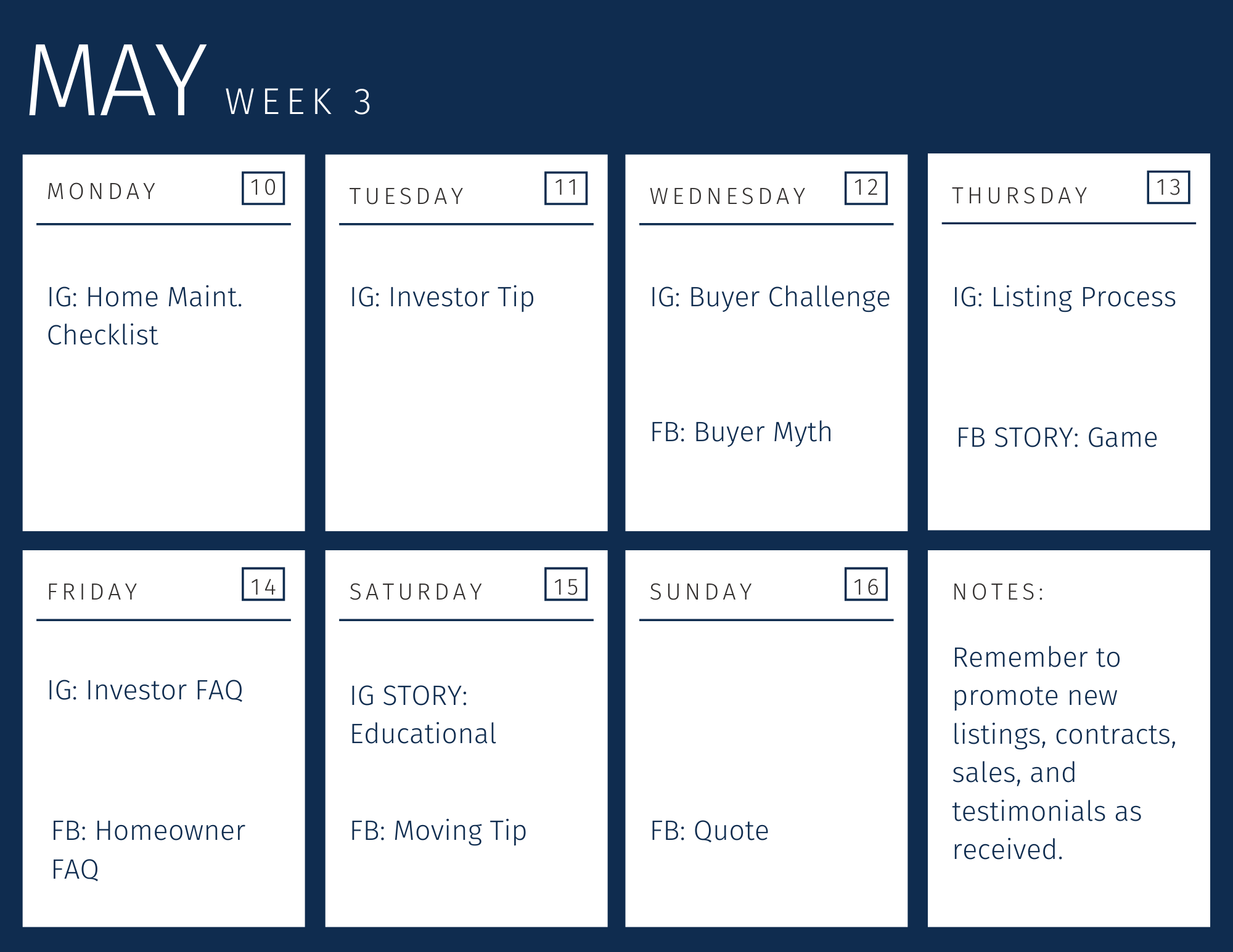1233x952 pixels.
Task: Select 'IG STORY: Educational' entry
Action: coord(424,715)
